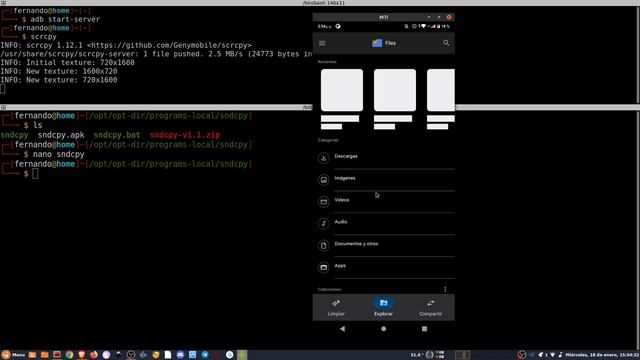Open the white document taskbar icon

[168, 355]
